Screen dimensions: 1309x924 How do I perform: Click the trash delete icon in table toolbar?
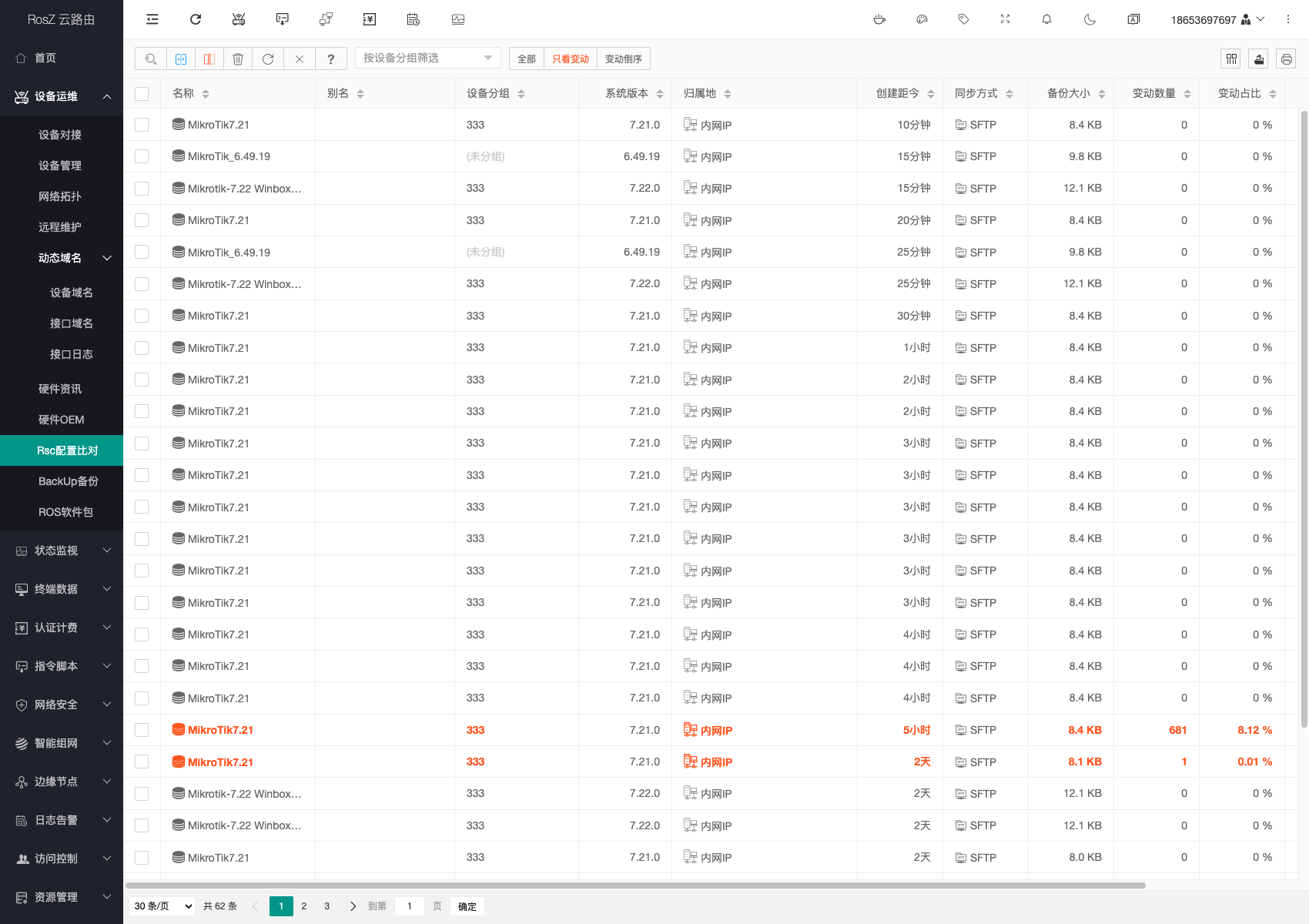click(x=238, y=59)
